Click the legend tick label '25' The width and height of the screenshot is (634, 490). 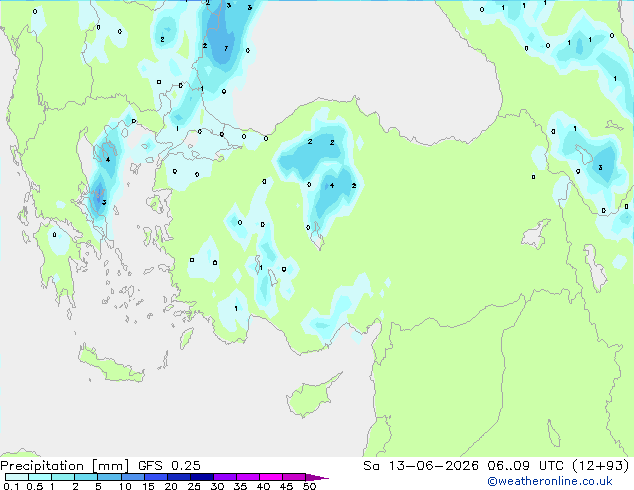(194, 486)
